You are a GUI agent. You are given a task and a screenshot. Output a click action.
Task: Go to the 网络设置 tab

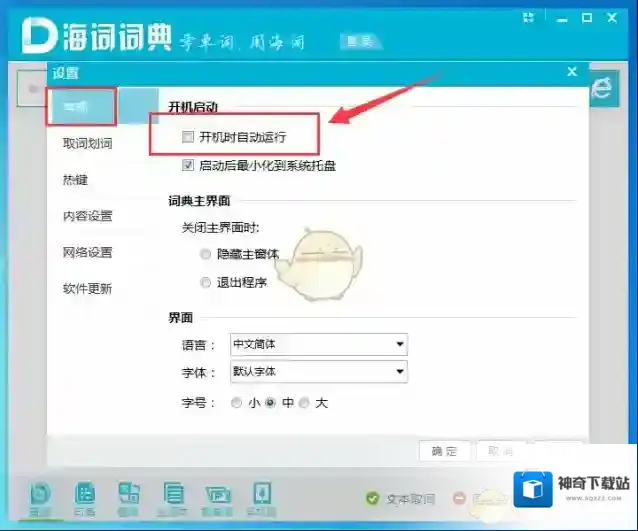click(88, 252)
